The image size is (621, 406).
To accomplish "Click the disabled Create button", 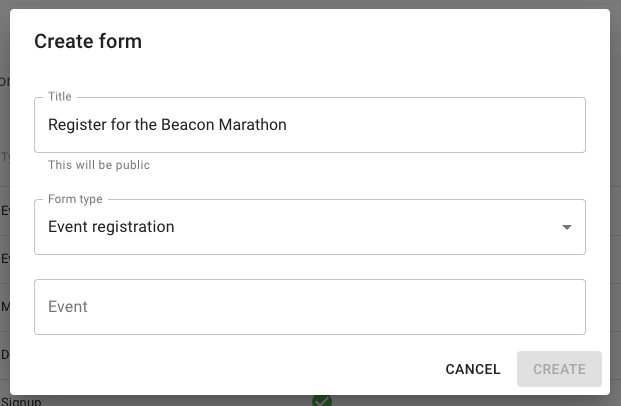I will click(x=559, y=369).
